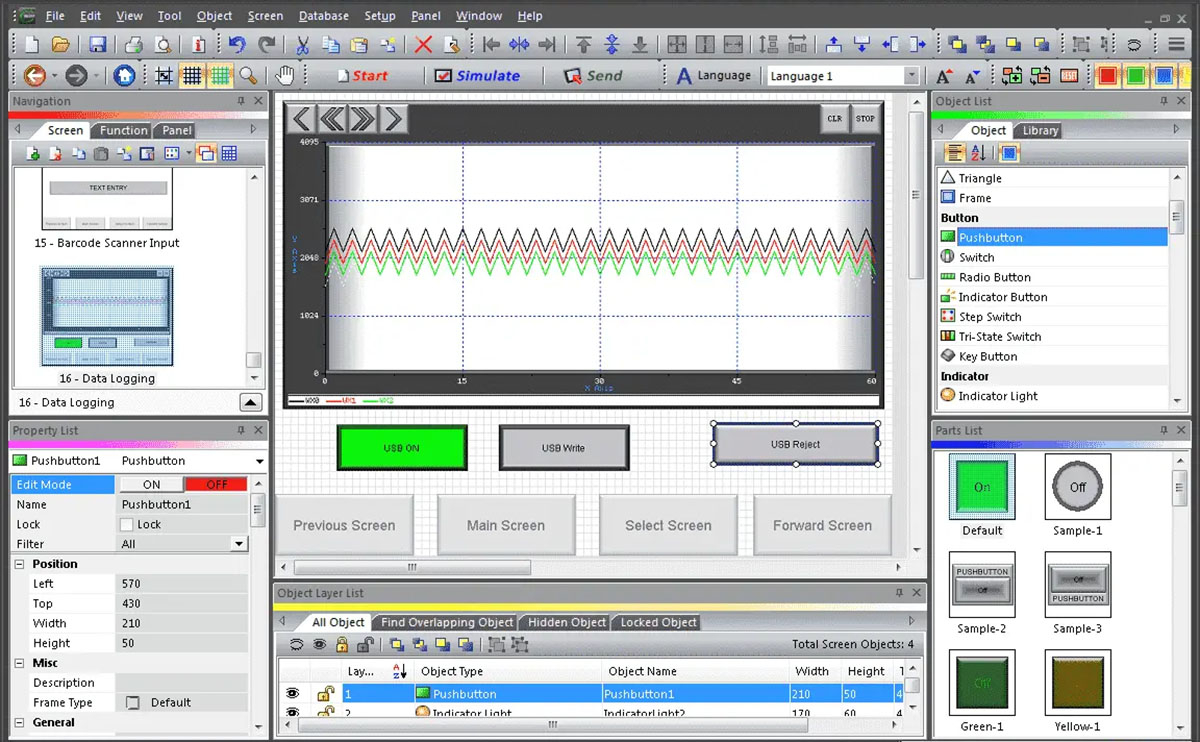The image size is (1200, 742).
Task: Switch to Function tab in Navigation
Action: tap(124, 130)
